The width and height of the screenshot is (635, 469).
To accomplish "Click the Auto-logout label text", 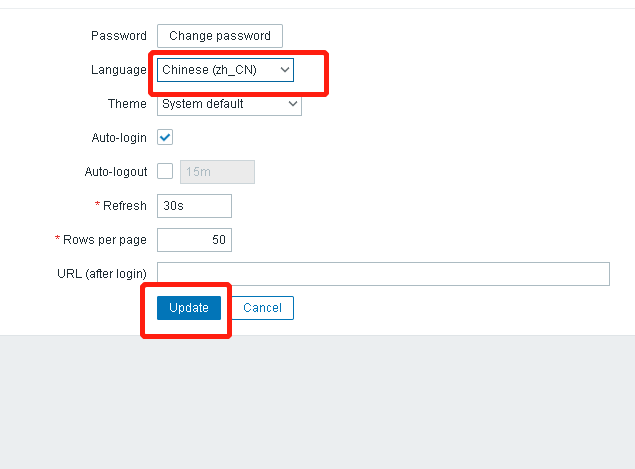I will tap(116, 172).
